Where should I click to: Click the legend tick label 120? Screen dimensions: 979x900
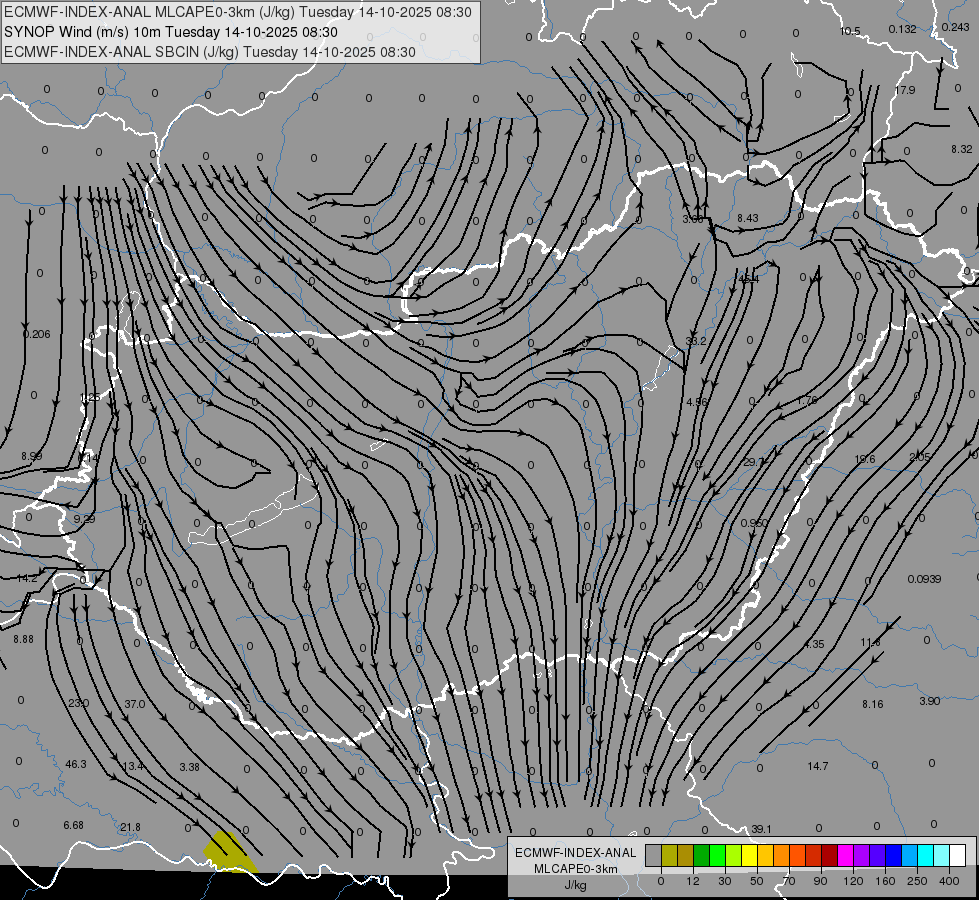click(853, 881)
